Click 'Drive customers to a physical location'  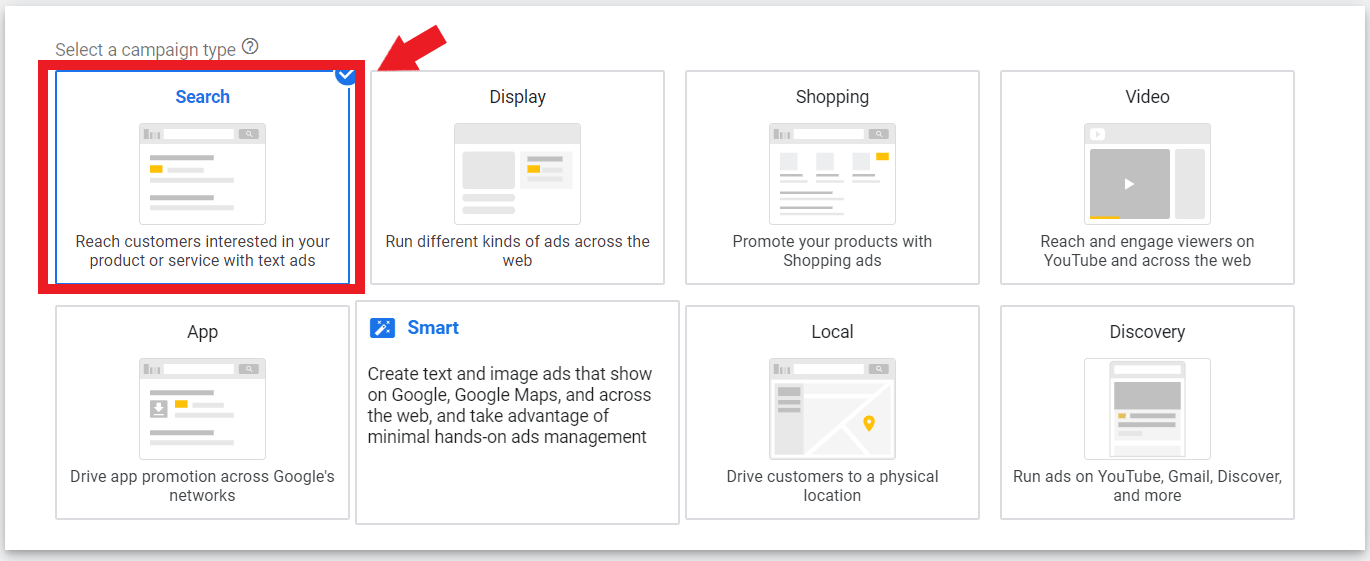[832, 486]
